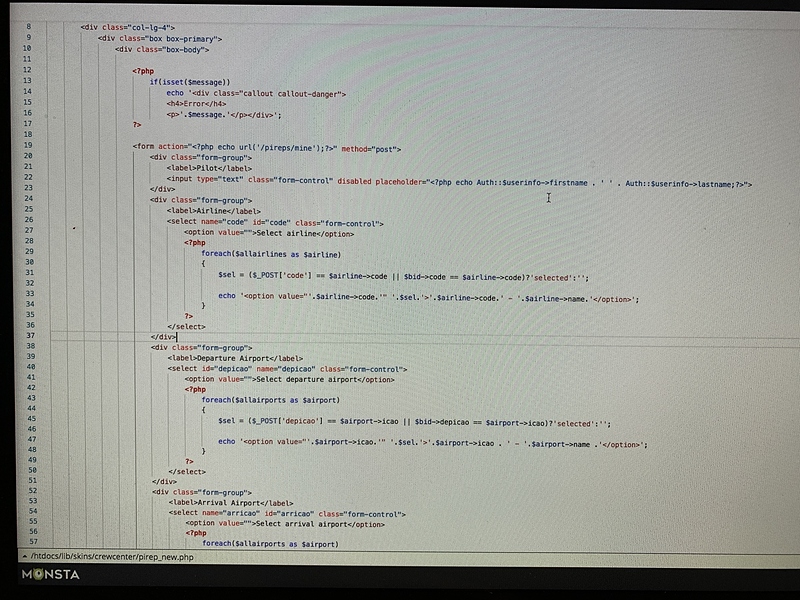The height and width of the screenshot is (600, 800).
Task: Click line number 57 in the gutter
Action: pyautogui.click(x=33, y=541)
